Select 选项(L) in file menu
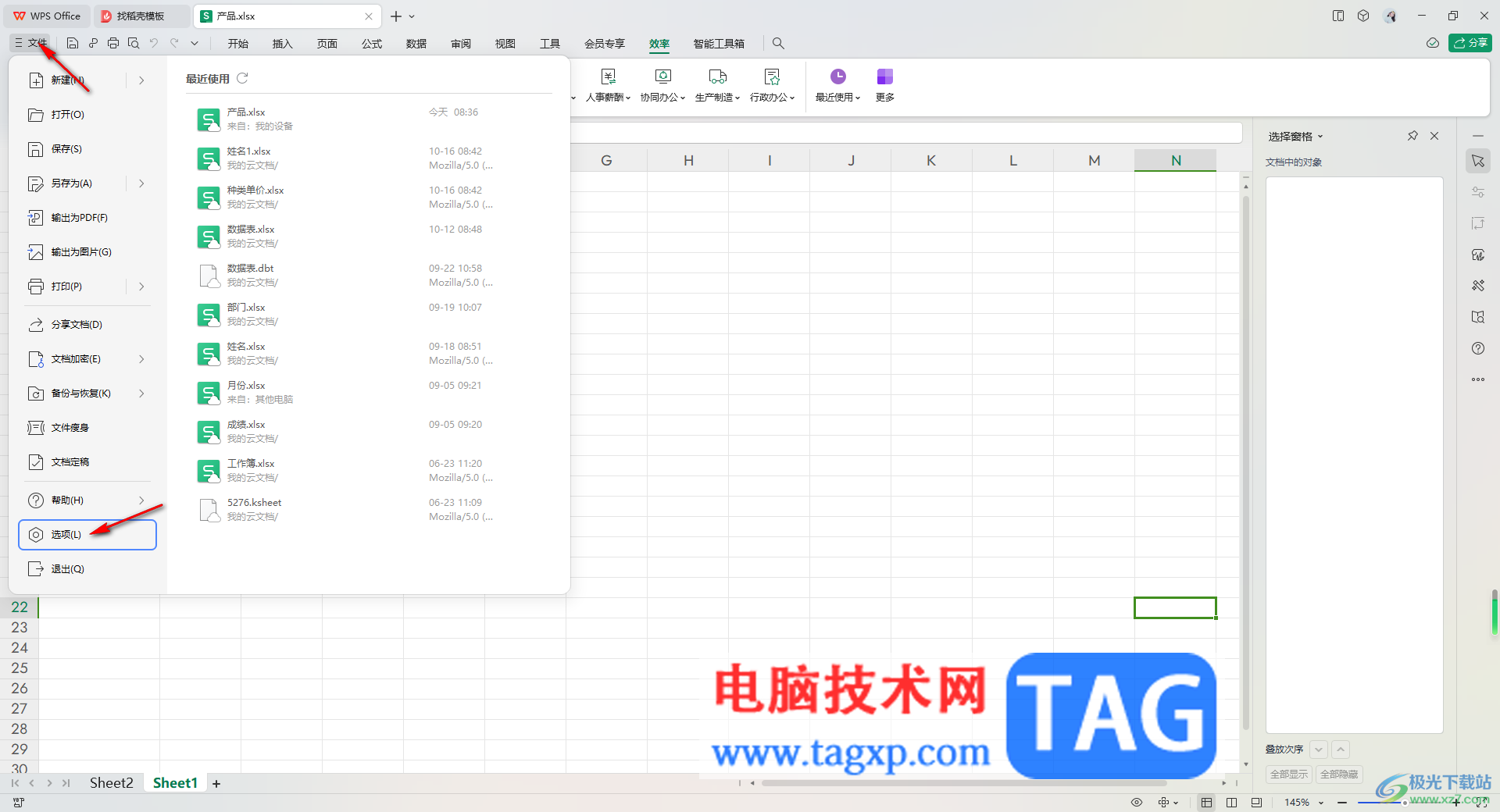 click(87, 535)
